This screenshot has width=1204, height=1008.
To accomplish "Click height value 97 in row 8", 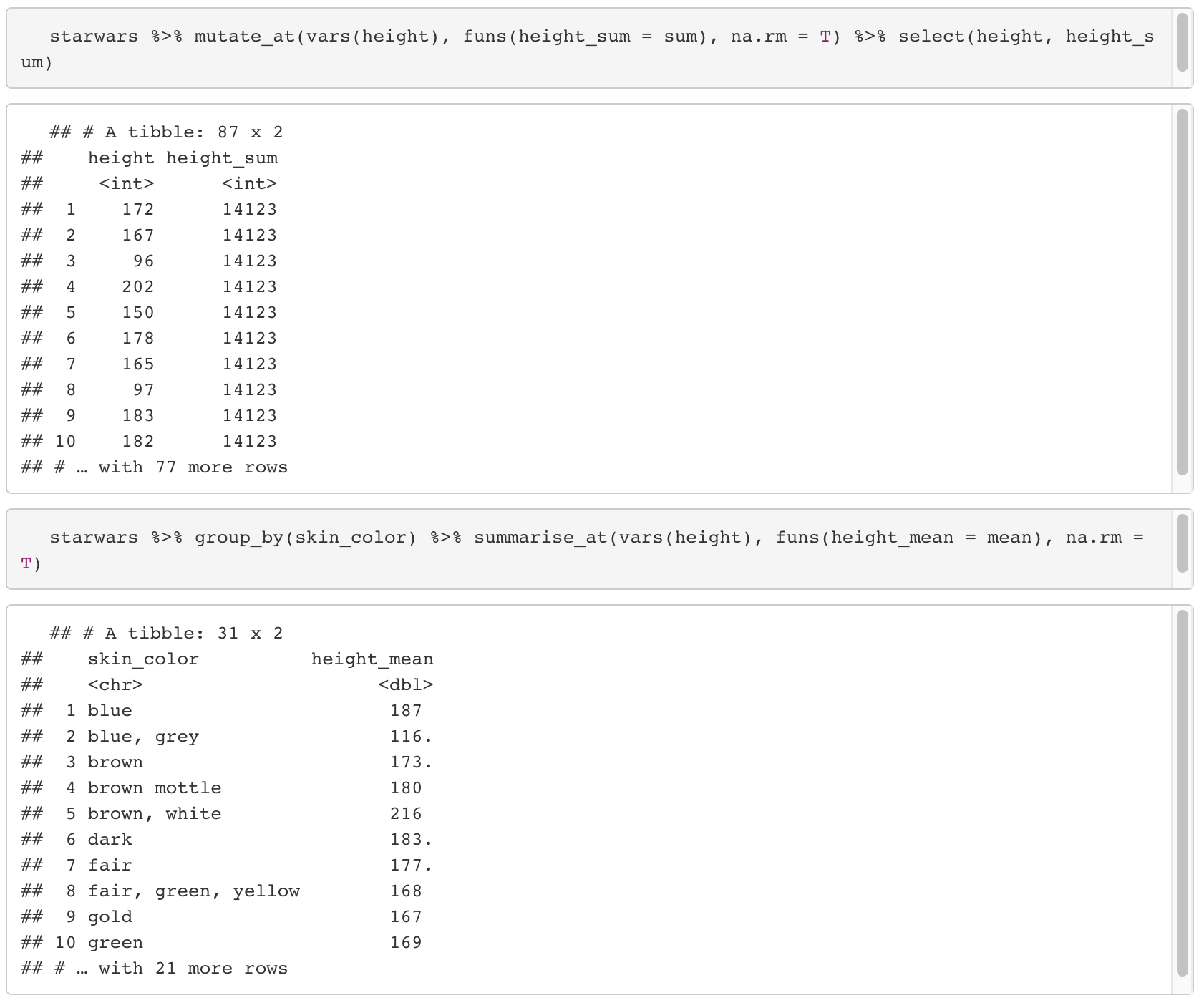I will (x=144, y=390).
